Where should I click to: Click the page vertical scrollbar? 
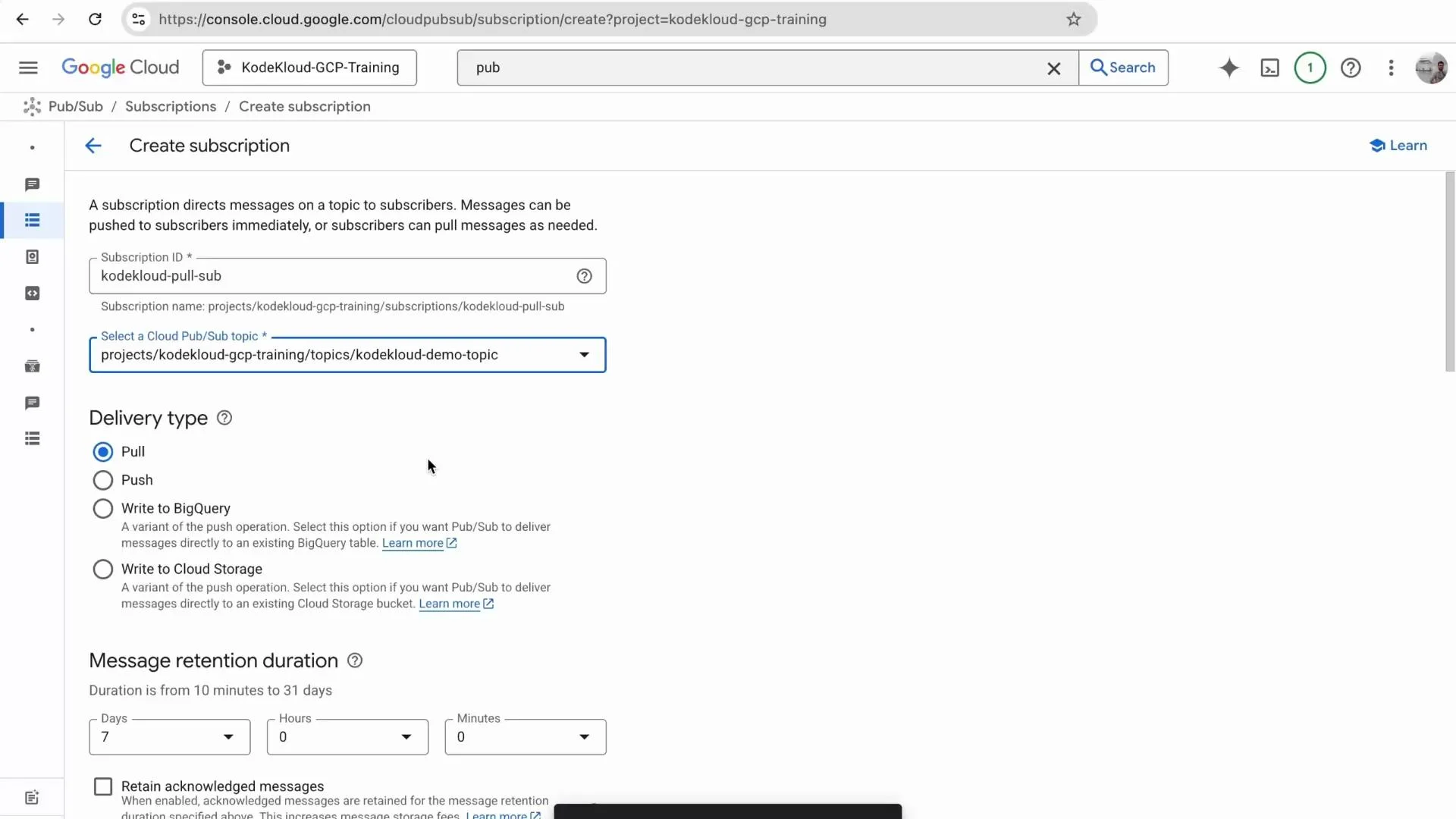(x=1450, y=271)
